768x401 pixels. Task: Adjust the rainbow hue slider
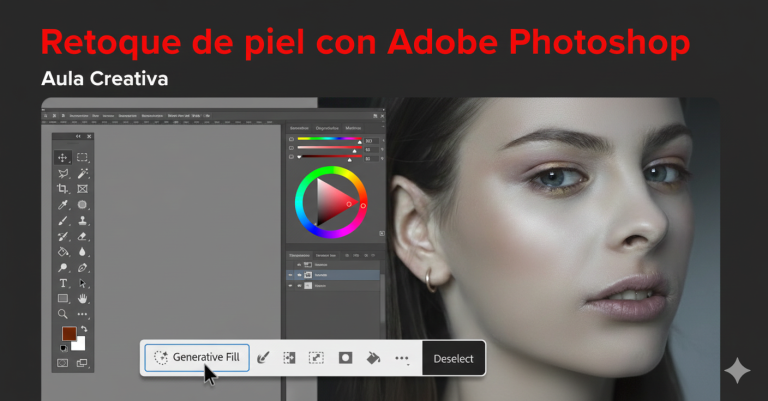point(330,139)
